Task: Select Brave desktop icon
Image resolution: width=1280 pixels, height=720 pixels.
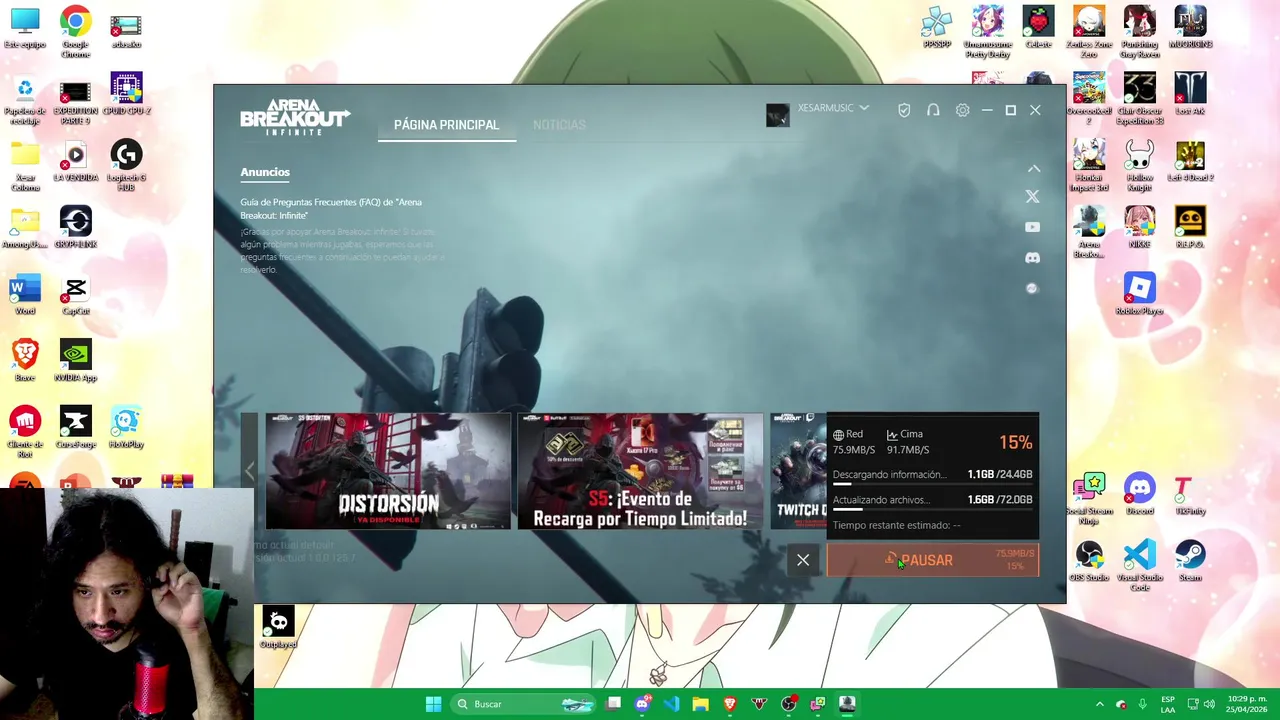Action: [x=25, y=361]
